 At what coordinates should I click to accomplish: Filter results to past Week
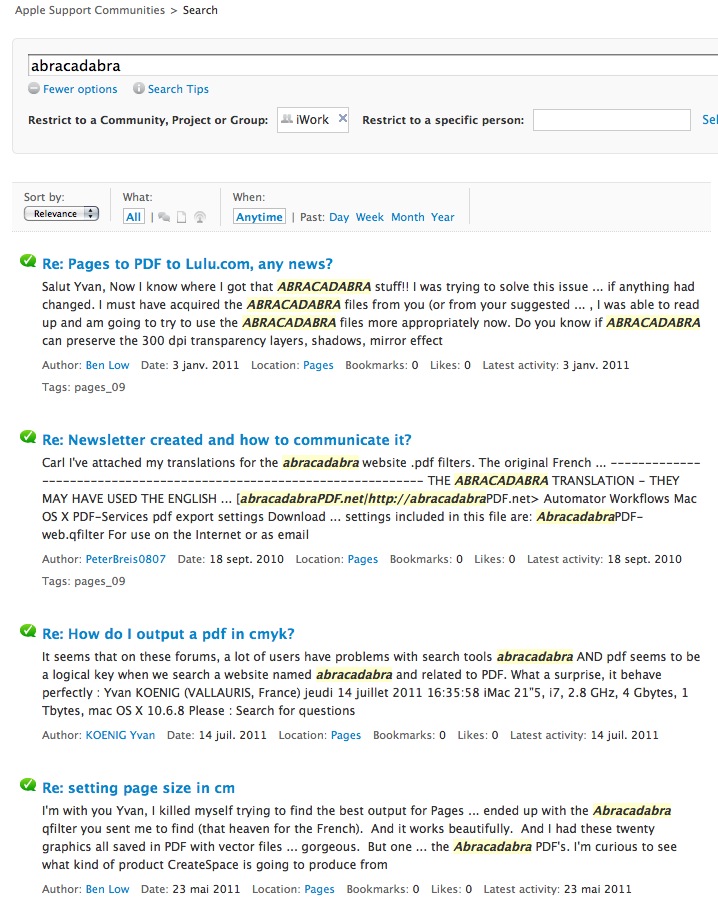(370, 217)
